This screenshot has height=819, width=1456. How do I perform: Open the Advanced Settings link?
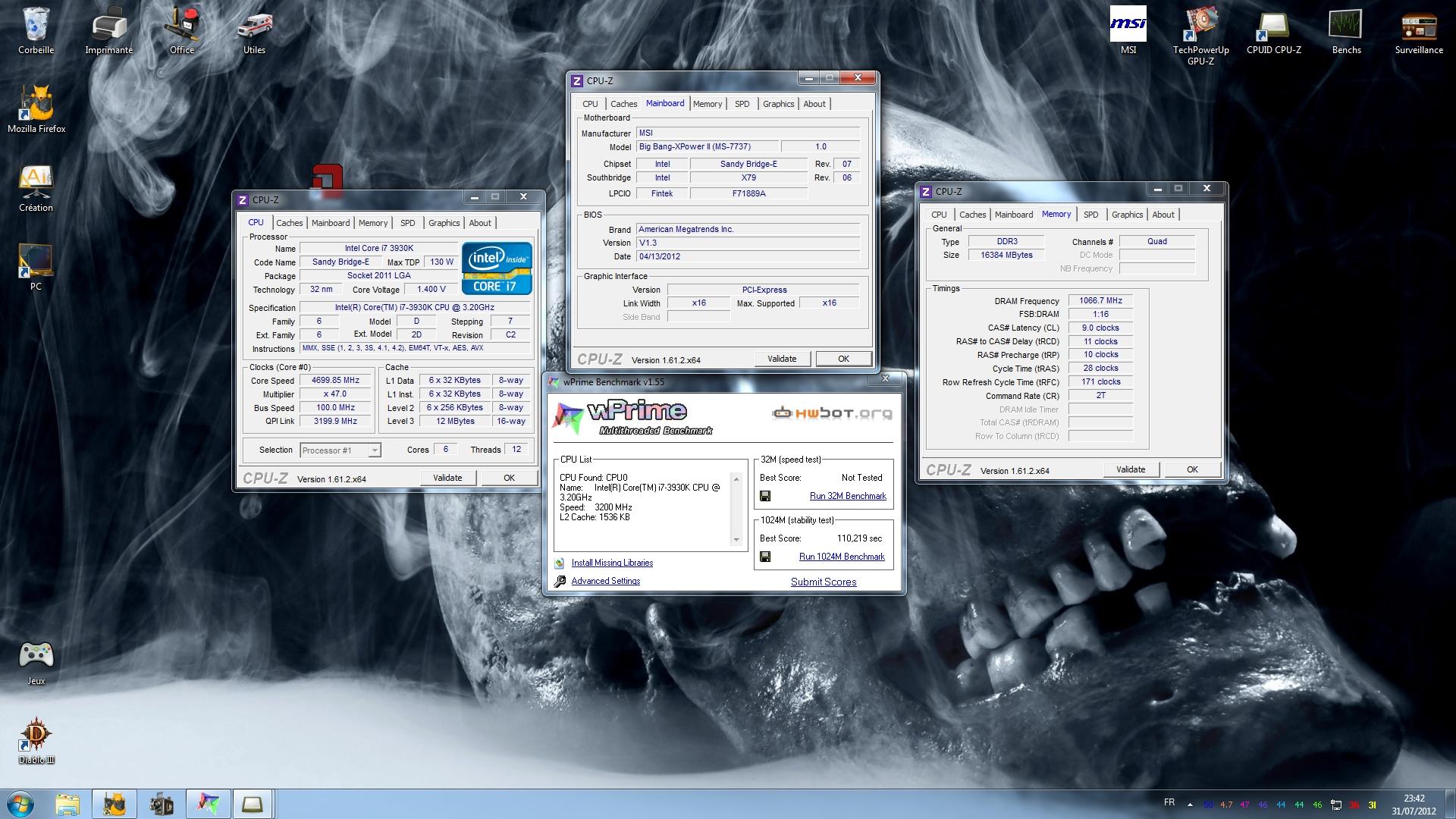point(605,581)
